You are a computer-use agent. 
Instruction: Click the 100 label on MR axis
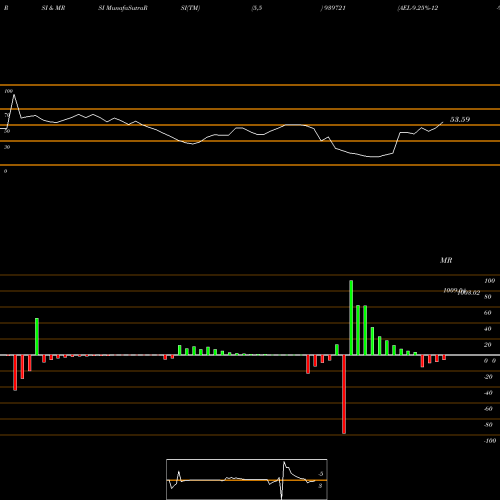pyautogui.click(x=489, y=281)
